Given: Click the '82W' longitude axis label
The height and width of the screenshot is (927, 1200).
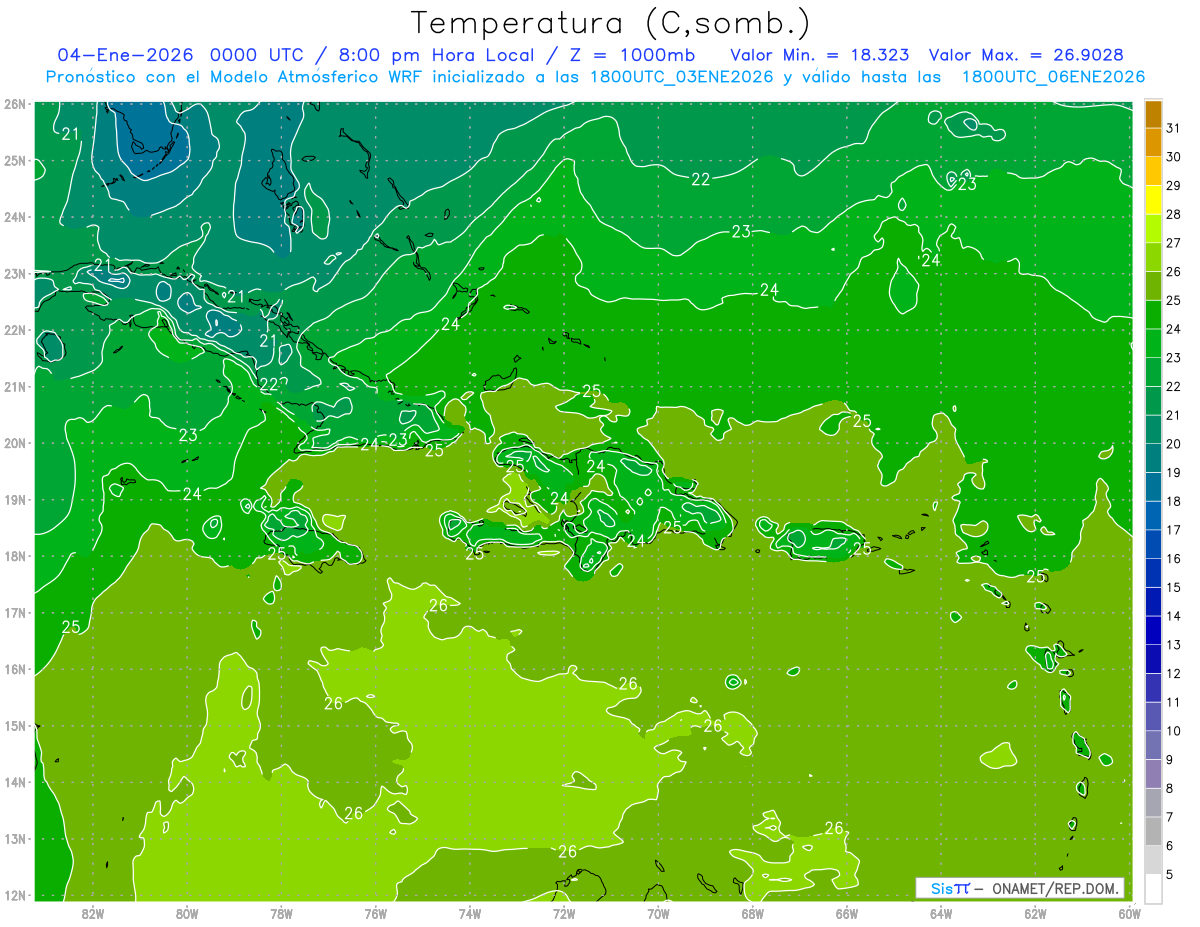Looking at the screenshot, I should (x=93, y=912).
